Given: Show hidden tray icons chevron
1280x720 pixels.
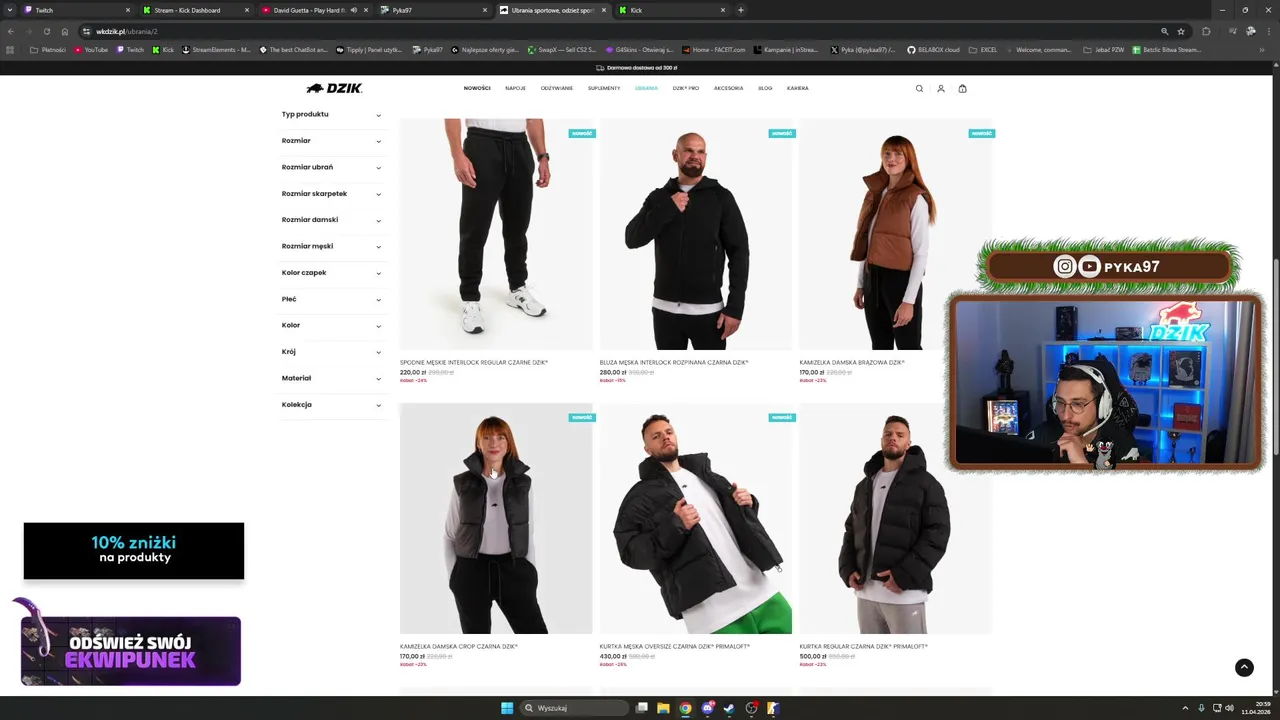Looking at the screenshot, I should coord(1186,708).
